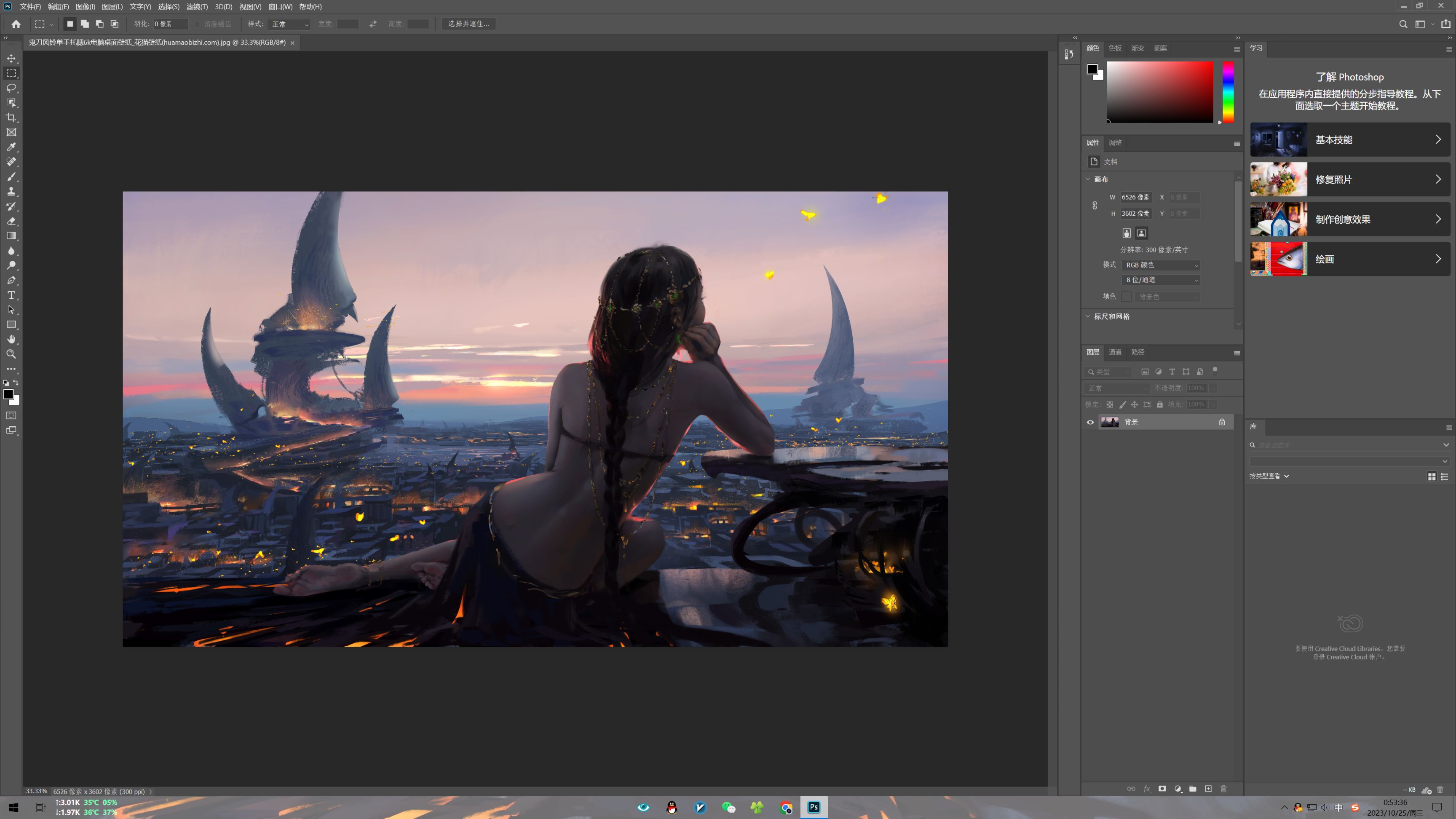Image resolution: width=1456 pixels, height=819 pixels.
Task: Click the rainbow hue slider strip
Action: pyautogui.click(x=1228, y=91)
